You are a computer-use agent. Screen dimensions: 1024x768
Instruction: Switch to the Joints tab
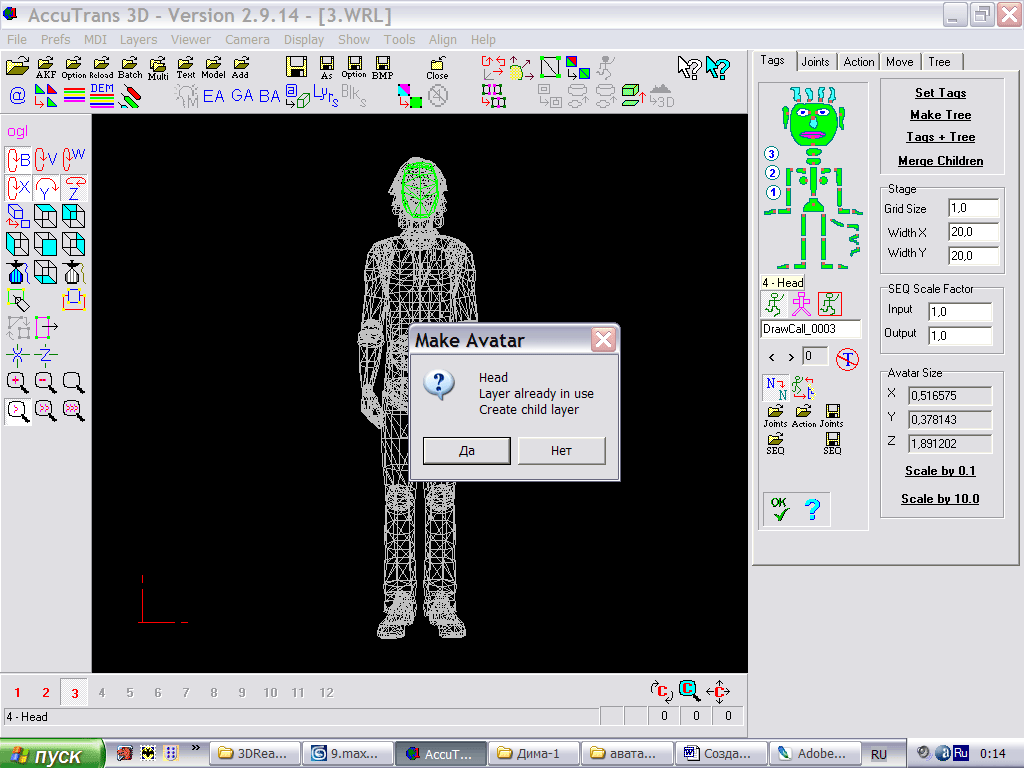coord(816,61)
